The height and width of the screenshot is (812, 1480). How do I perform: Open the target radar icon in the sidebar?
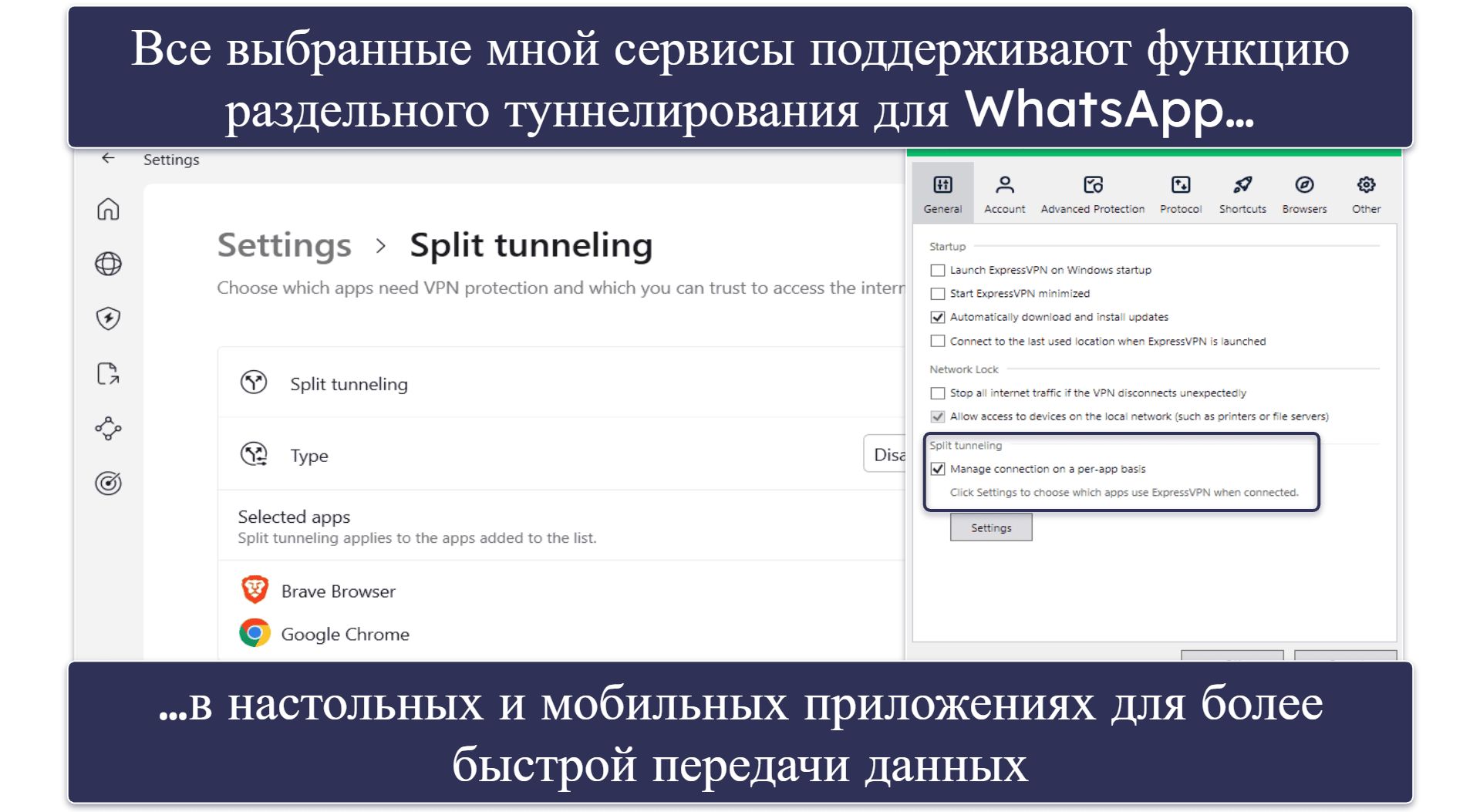coord(108,483)
